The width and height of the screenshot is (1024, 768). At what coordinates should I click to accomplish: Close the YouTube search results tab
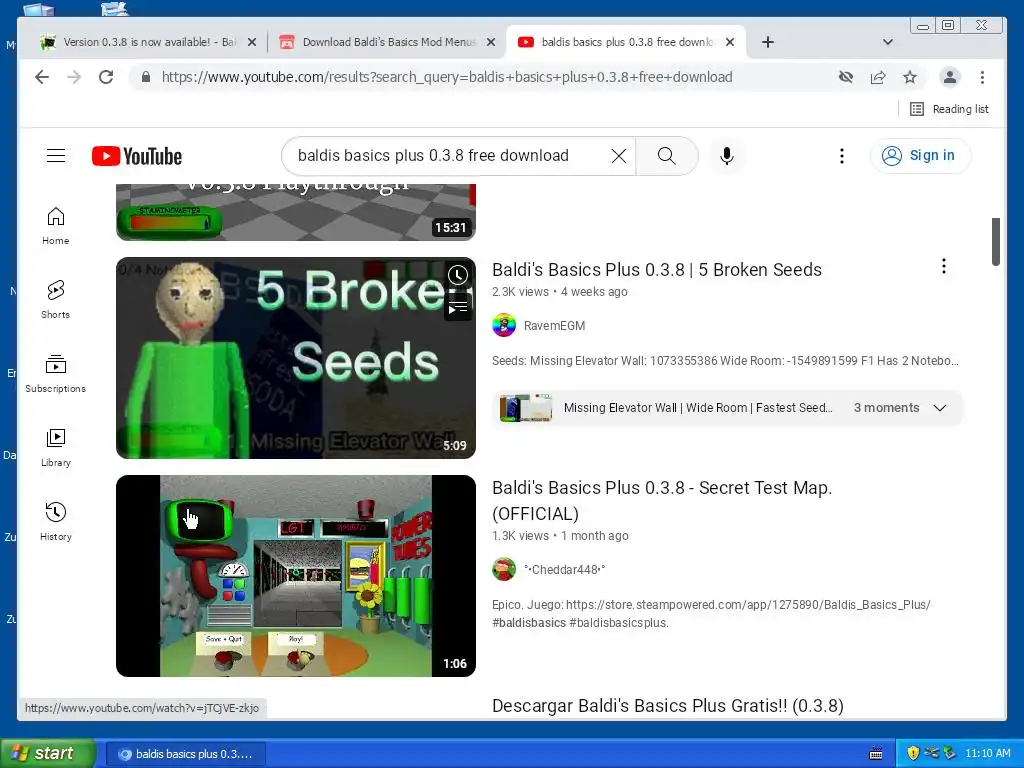pos(730,42)
